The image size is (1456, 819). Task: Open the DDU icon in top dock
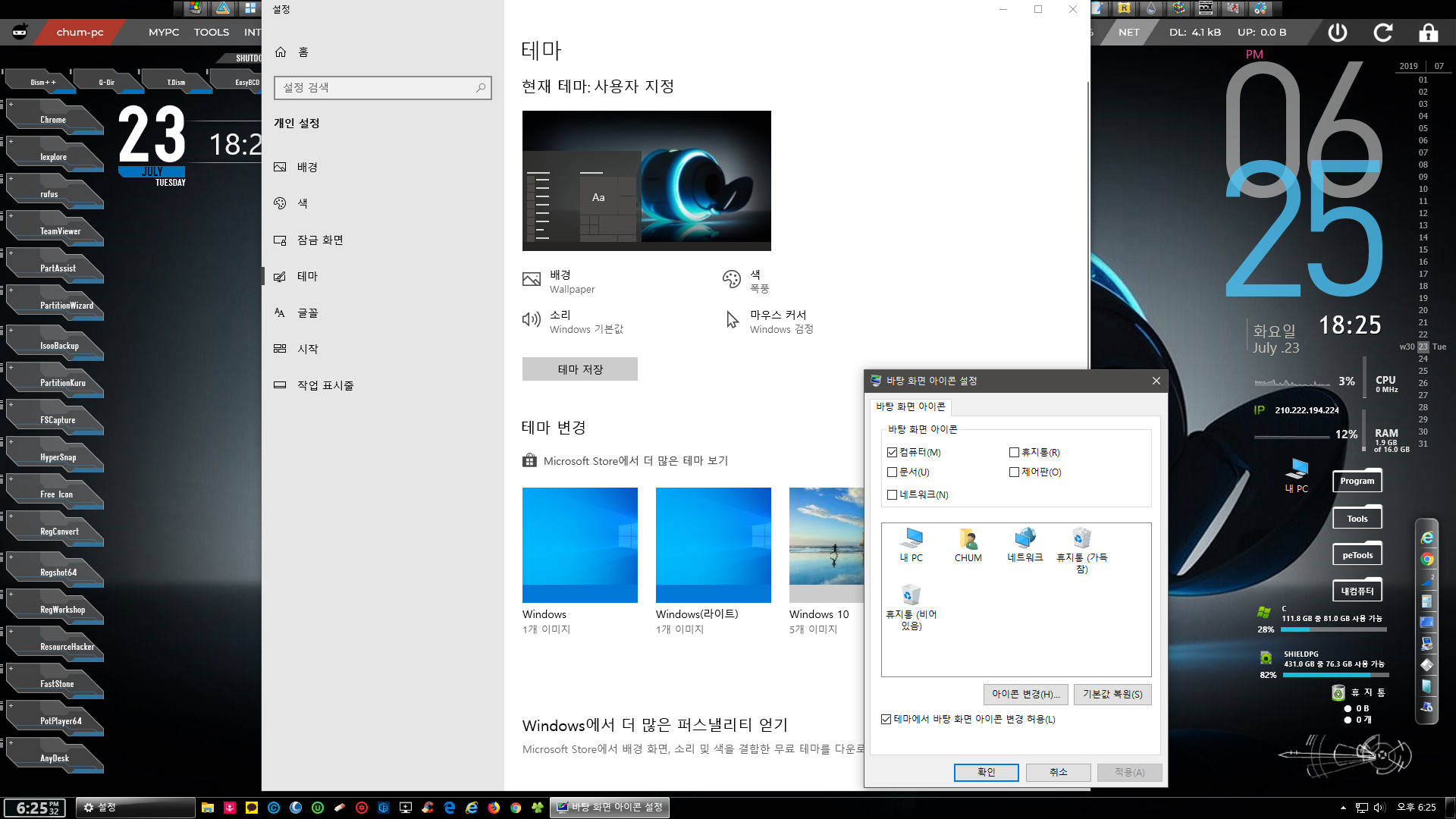click(1206, 8)
